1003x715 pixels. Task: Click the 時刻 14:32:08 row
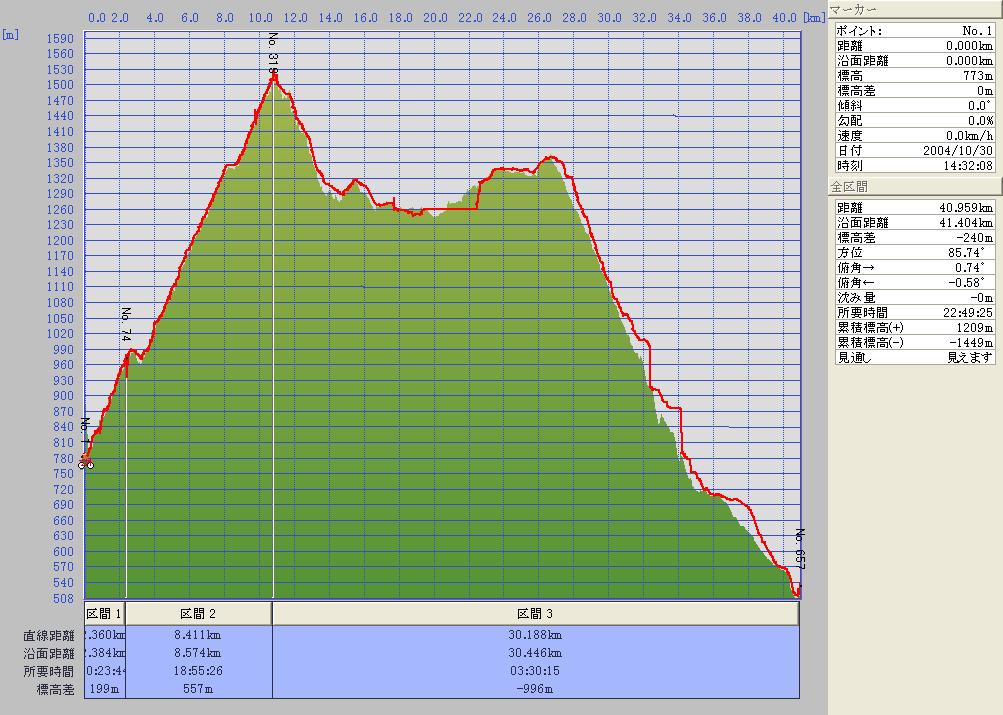(915, 166)
